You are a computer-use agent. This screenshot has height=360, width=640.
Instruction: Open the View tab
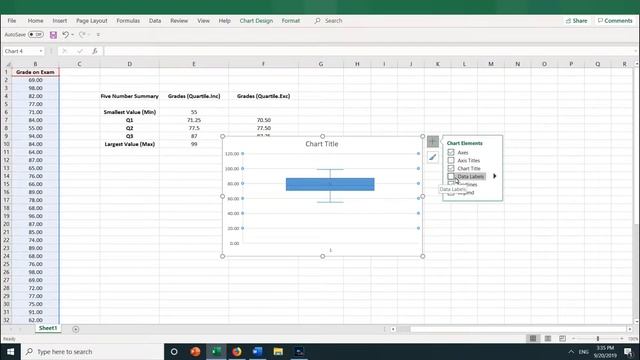(x=203, y=20)
